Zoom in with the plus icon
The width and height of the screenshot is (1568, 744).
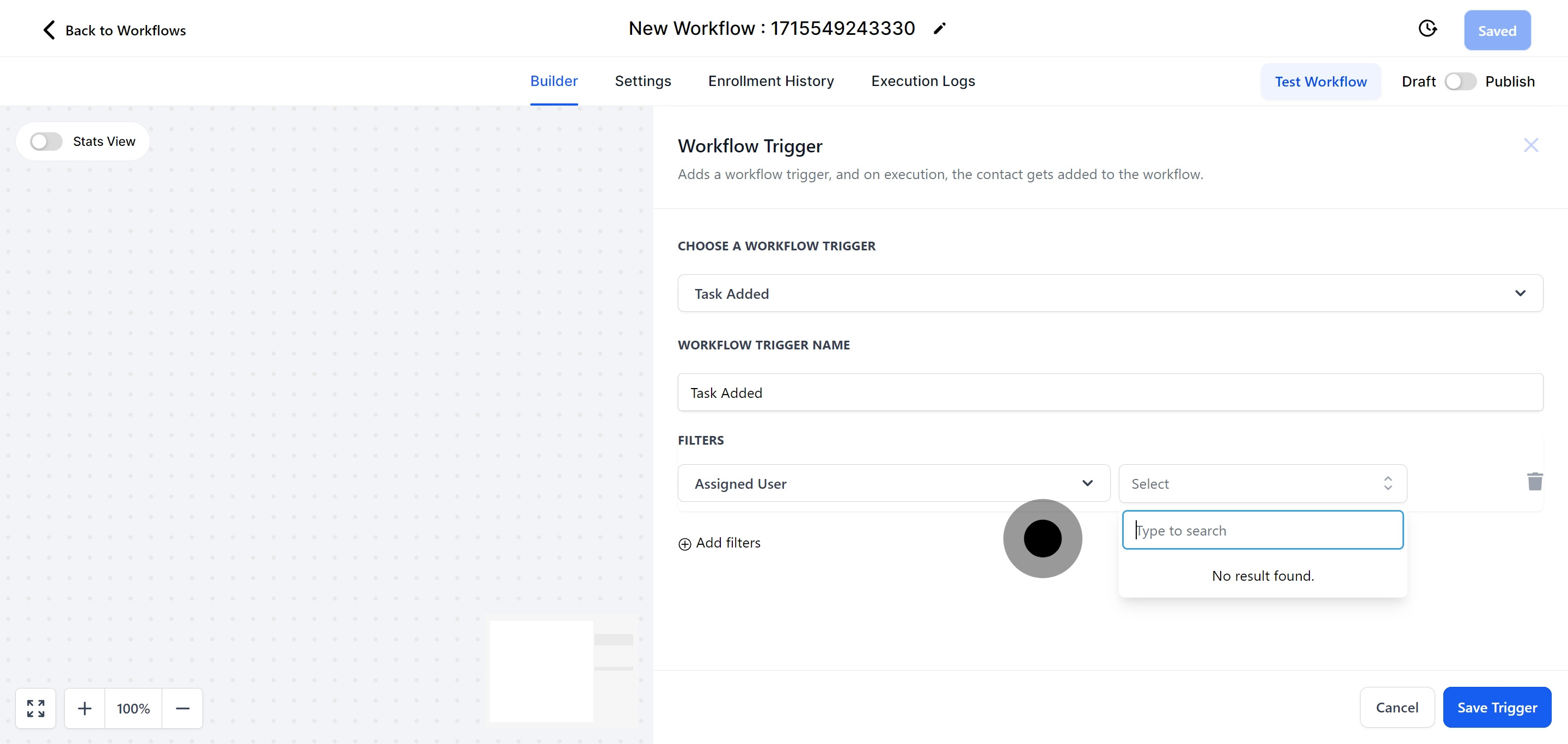pyautogui.click(x=84, y=708)
